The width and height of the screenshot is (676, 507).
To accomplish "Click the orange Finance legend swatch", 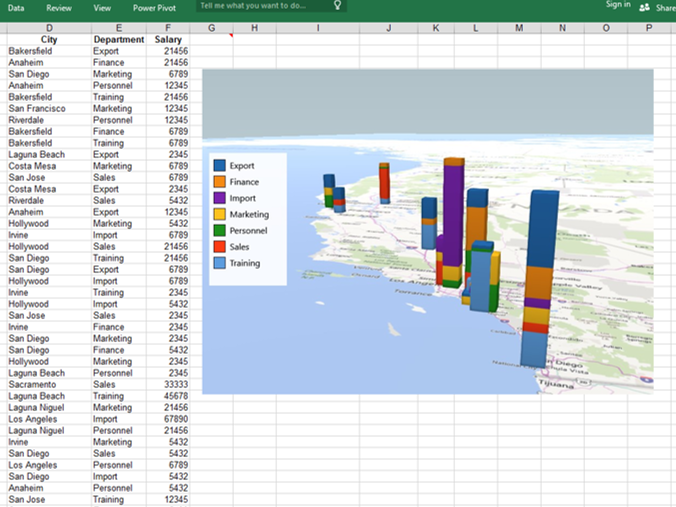I will [x=219, y=182].
